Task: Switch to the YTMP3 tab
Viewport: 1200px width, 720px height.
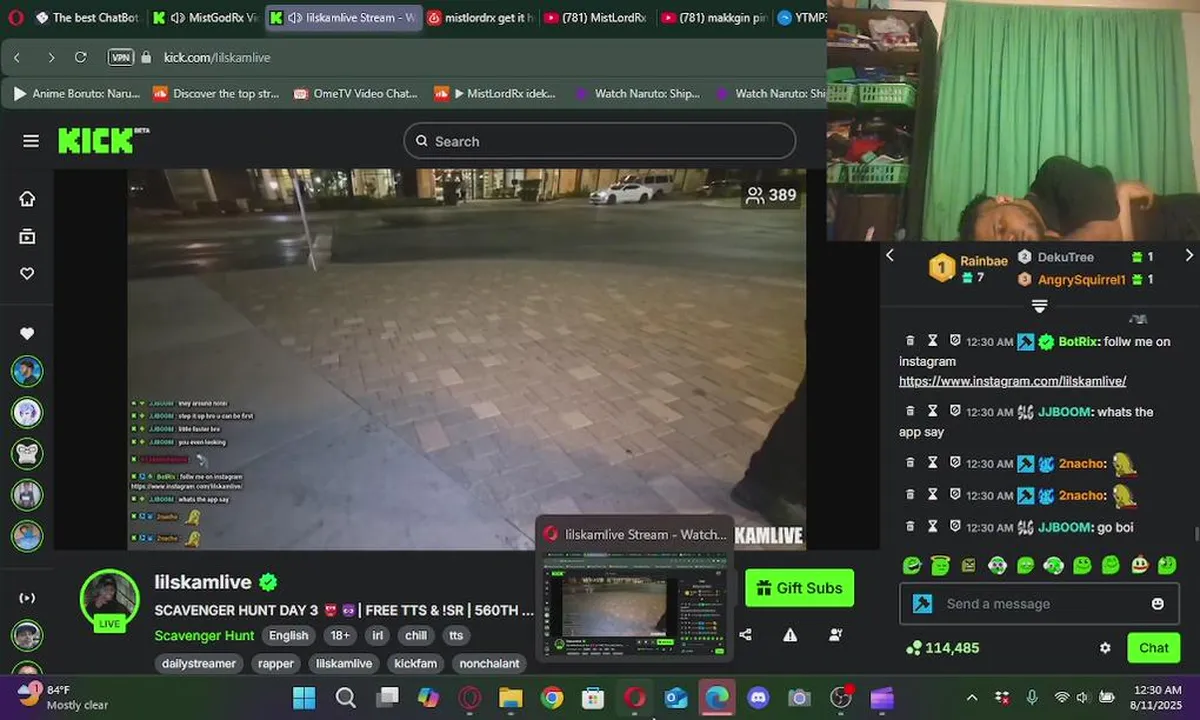Action: tap(801, 18)
